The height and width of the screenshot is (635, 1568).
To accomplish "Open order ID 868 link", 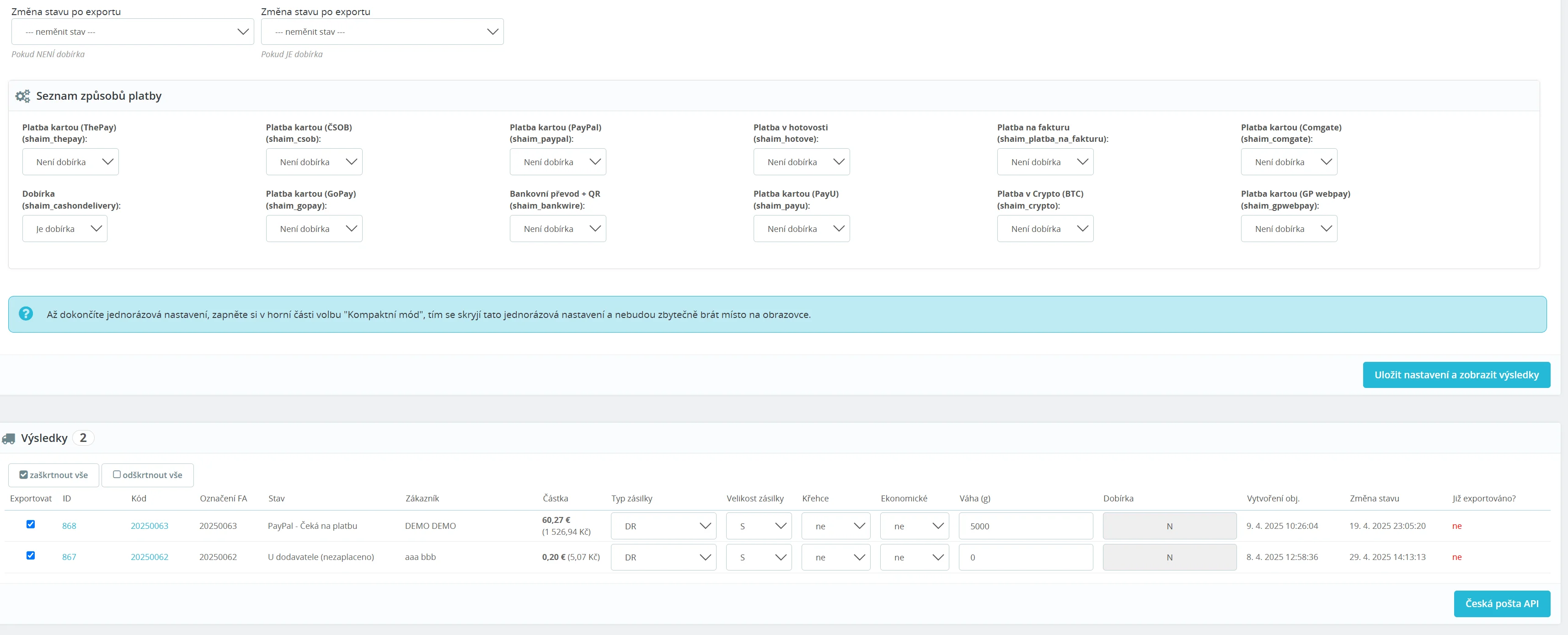I will [69, 526].
